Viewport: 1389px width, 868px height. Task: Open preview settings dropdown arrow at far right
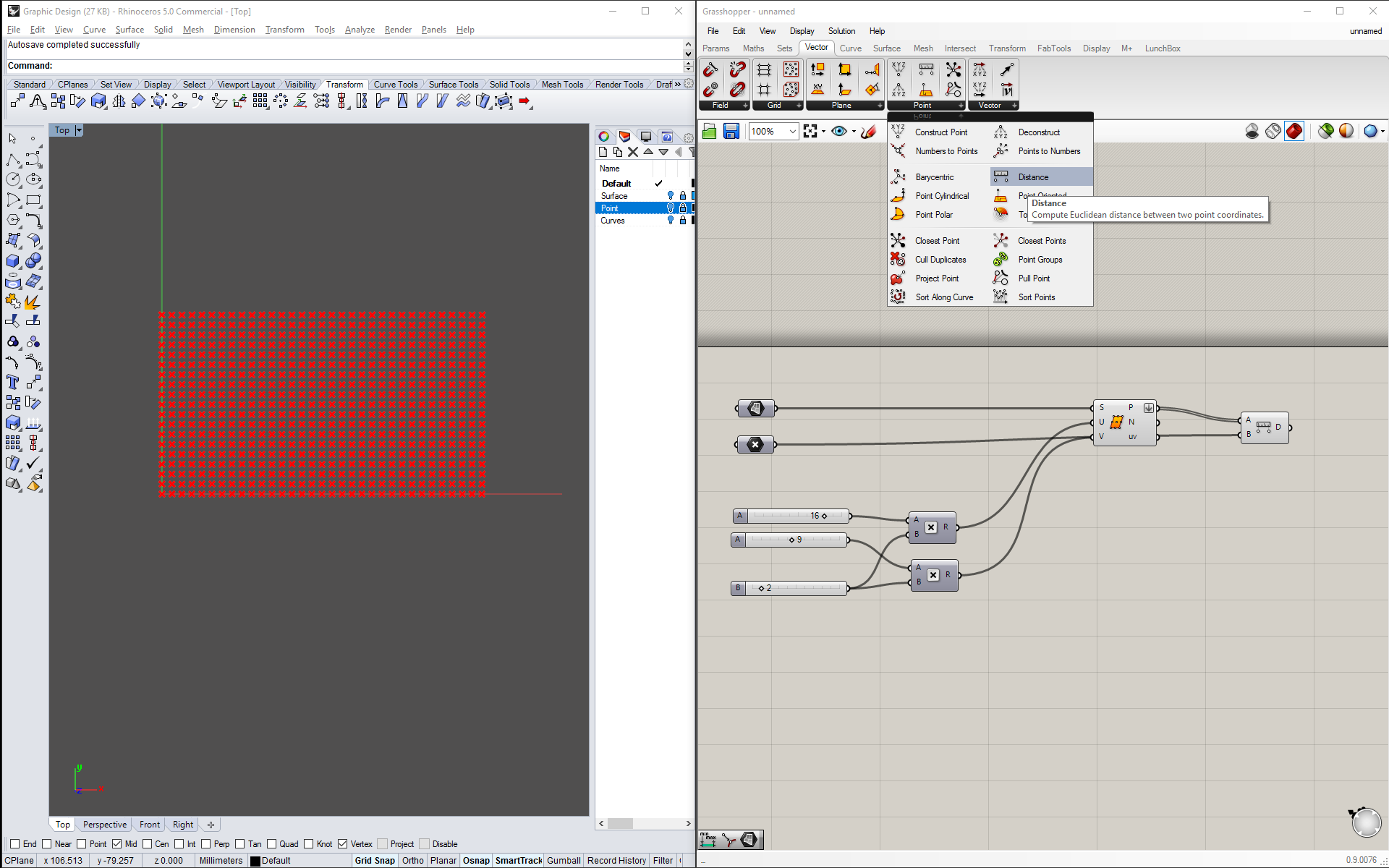pyautogui.click(x=1382, y=132)
